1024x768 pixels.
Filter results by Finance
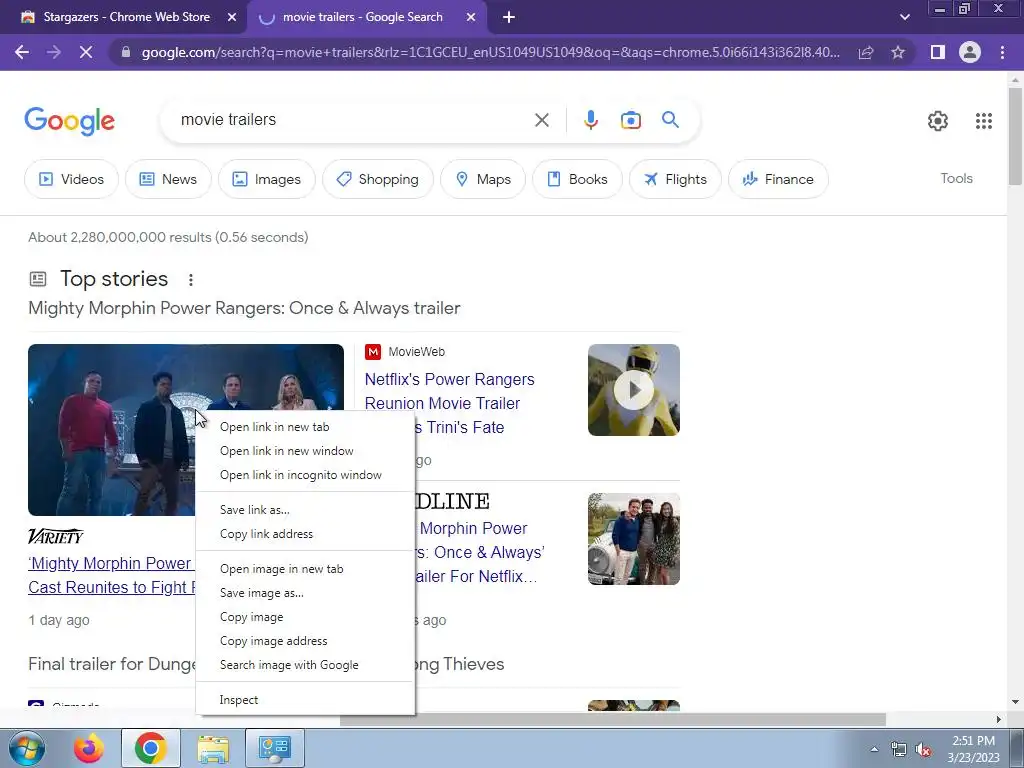point(778,179)
